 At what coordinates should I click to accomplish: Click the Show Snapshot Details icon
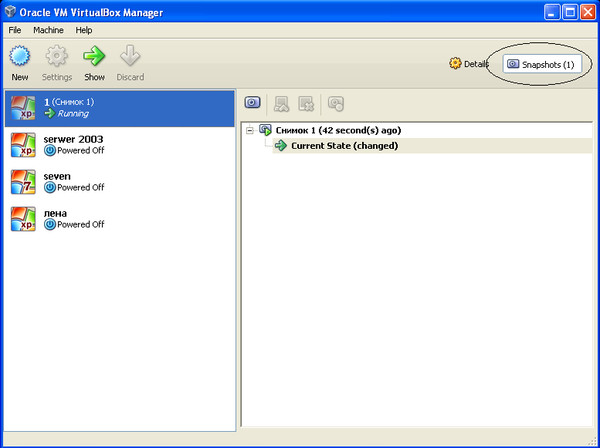pyautogui.click(x=336, y=104)
